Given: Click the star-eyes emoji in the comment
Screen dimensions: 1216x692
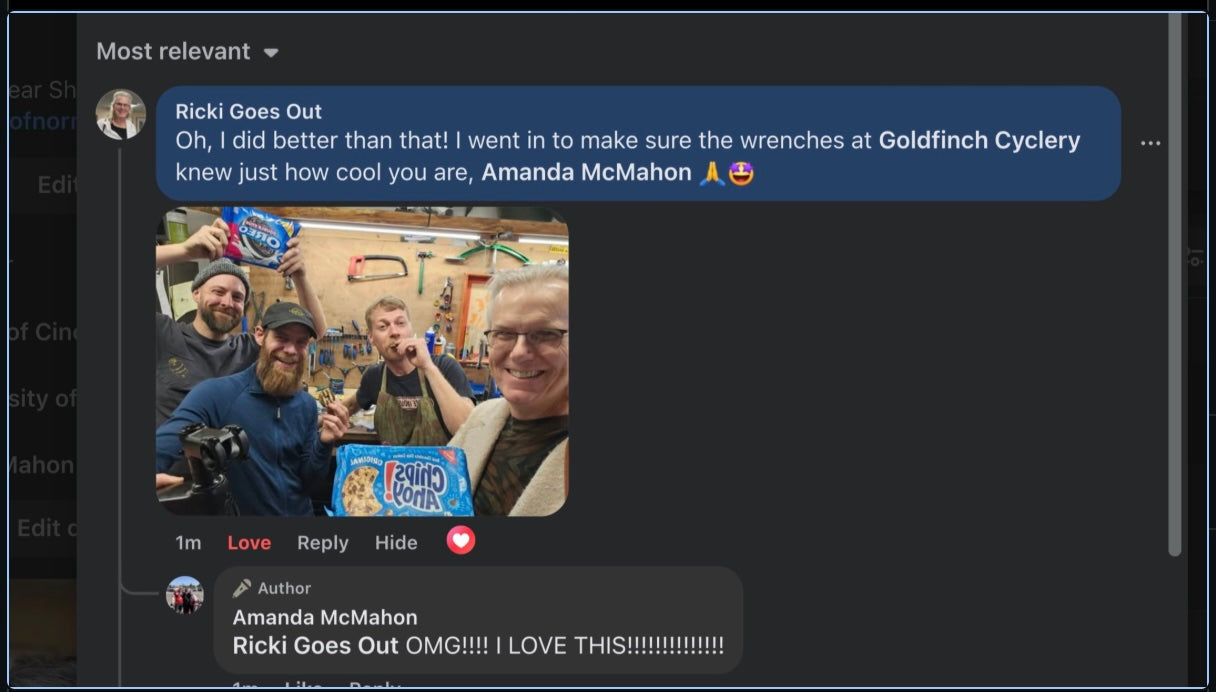Looking at the screenshot, I should click(x=741, y=173).
